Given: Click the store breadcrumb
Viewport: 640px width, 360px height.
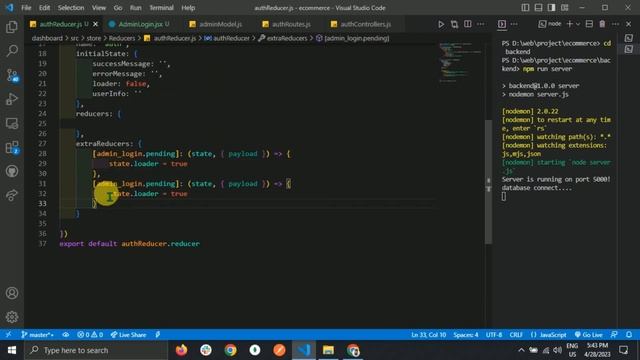Looking at the screenshot, I should click(x=93, y=38).
